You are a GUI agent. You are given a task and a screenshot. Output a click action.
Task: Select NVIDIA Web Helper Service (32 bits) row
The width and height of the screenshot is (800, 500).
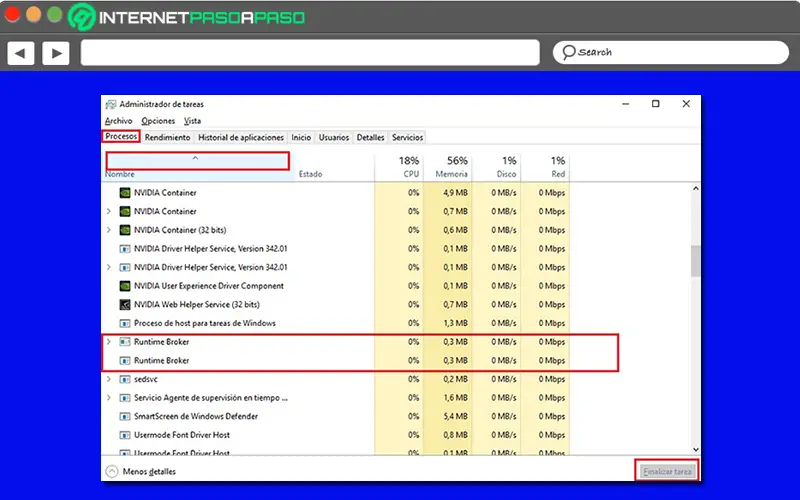[336, 305]
